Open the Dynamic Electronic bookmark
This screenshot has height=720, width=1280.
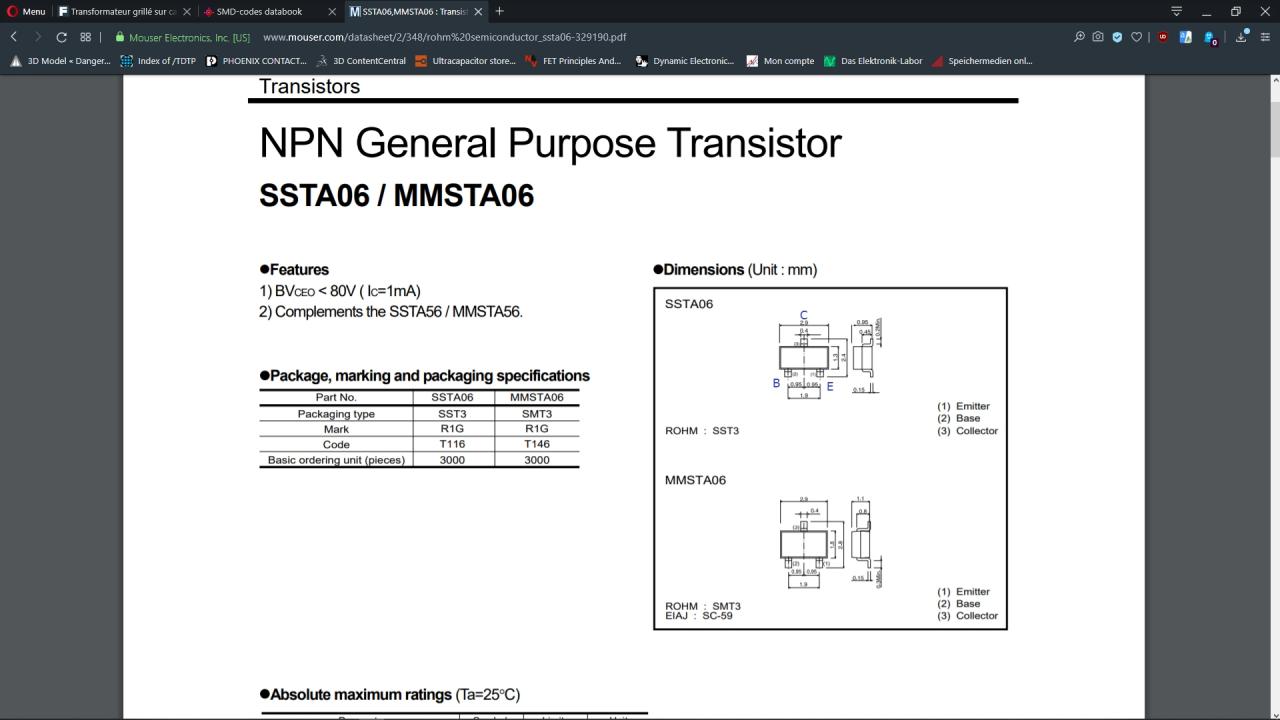(684, 61)
